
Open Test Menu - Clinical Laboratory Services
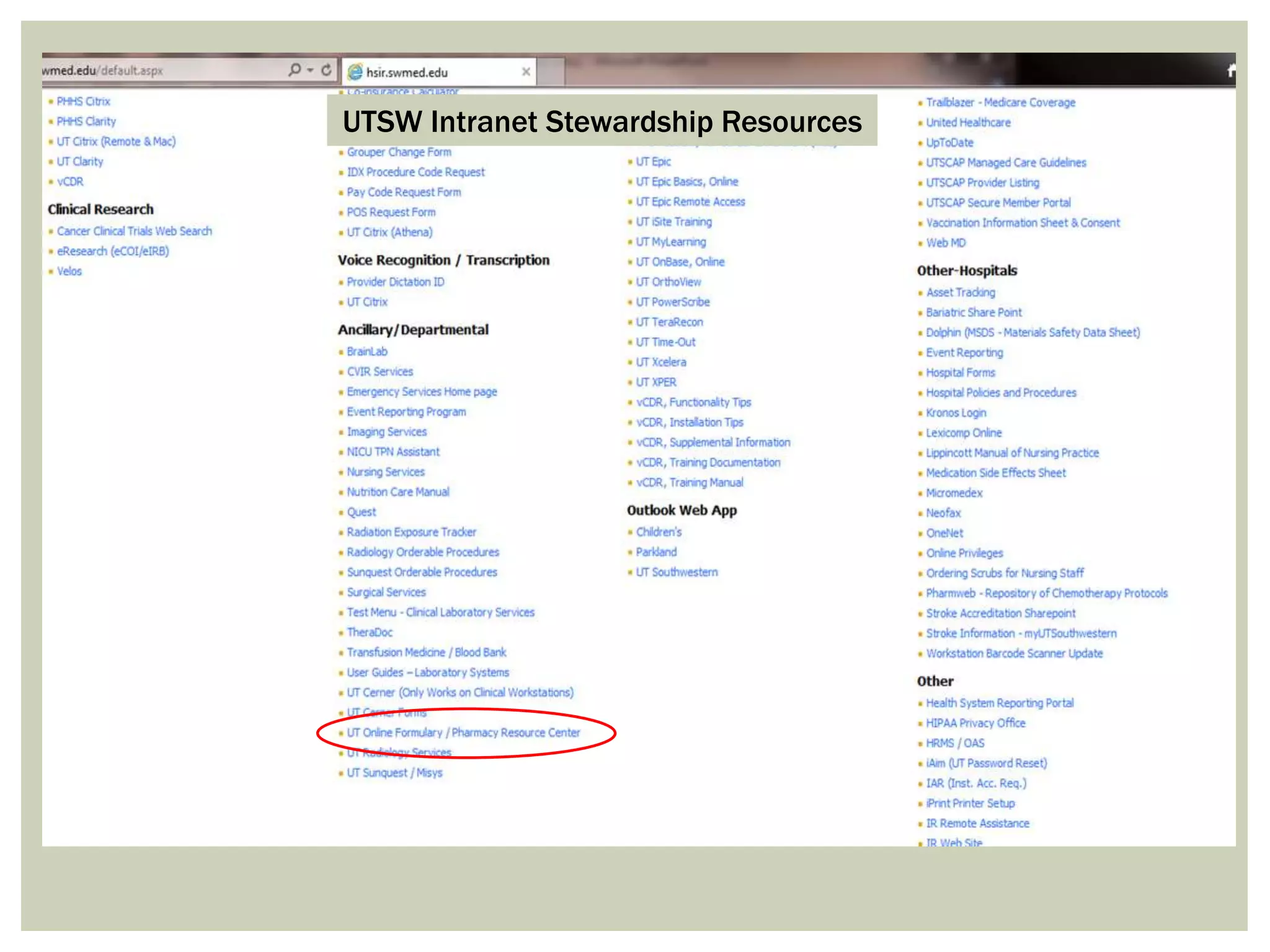tap(441, 612)
